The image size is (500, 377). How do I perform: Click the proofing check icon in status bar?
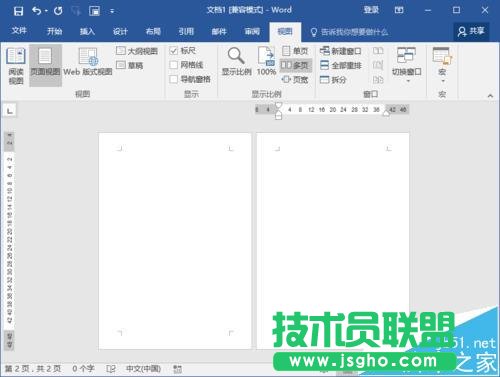(x=111, y=369)
